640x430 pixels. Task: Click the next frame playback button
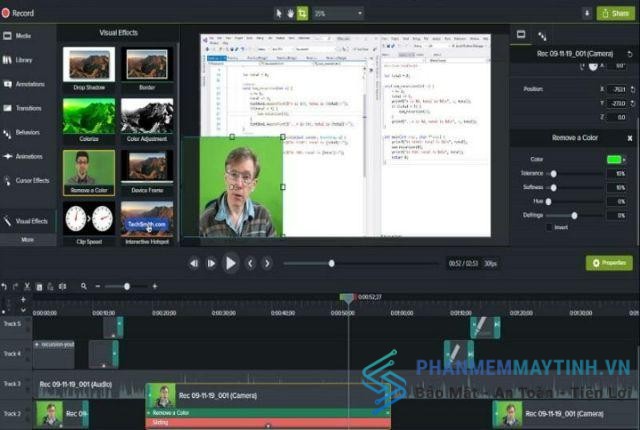(211, 264)
